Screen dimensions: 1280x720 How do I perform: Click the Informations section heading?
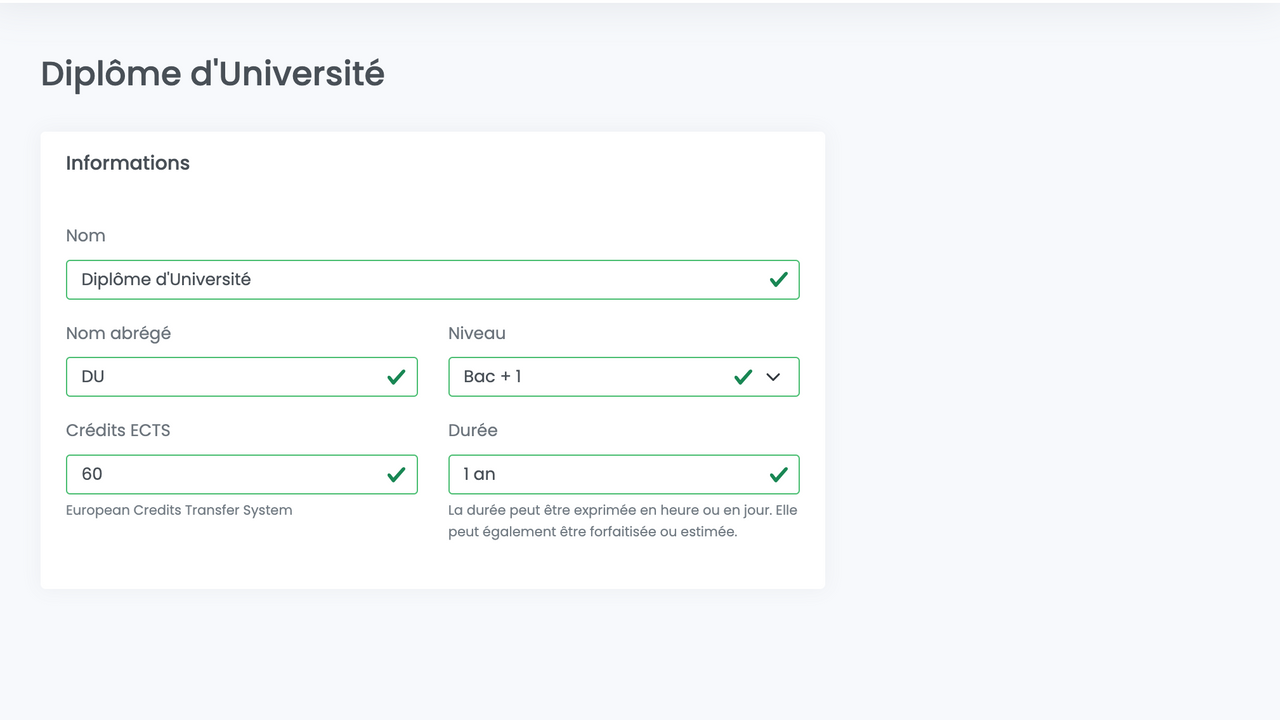click(128, 163)
